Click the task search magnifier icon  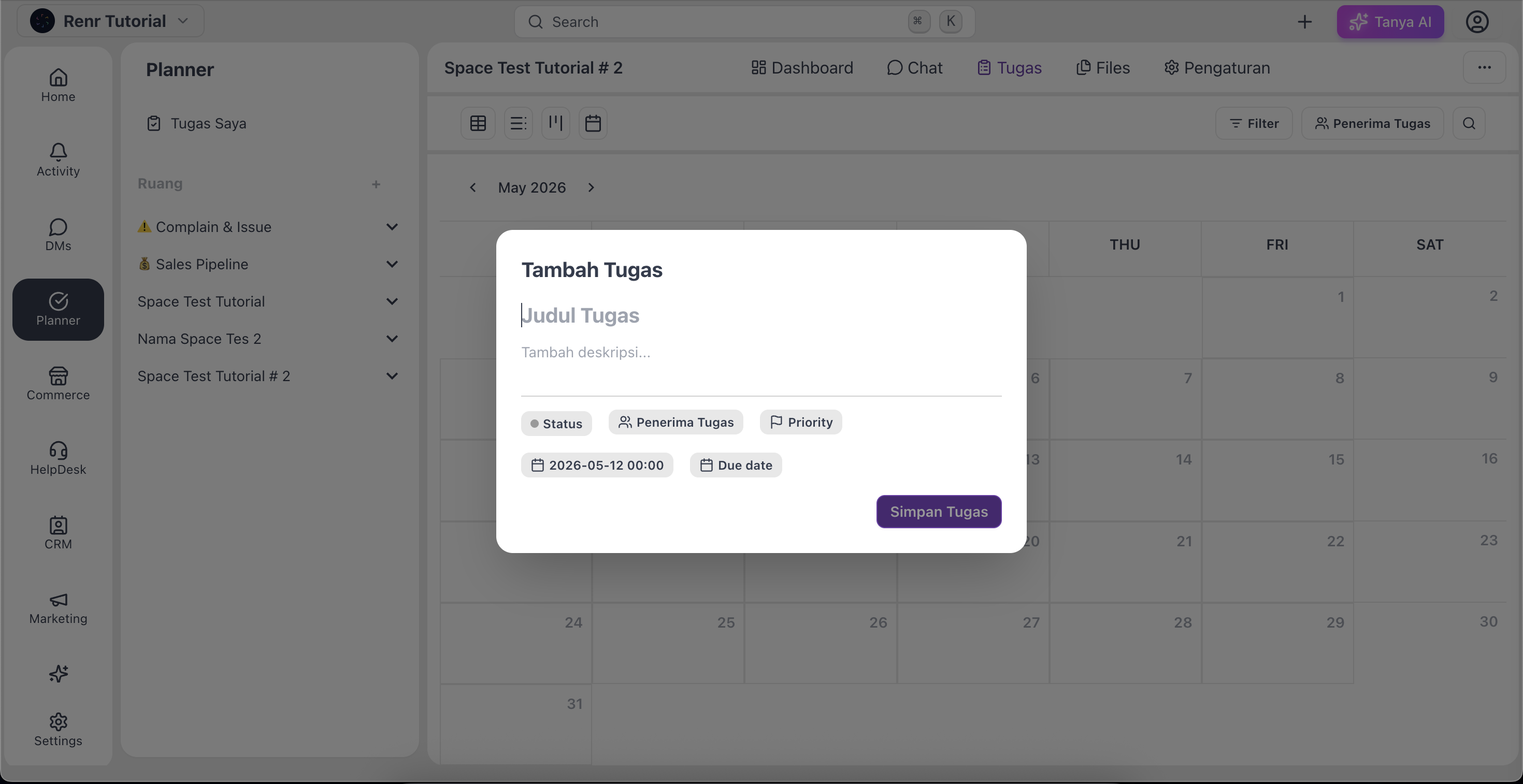[x=1469, y=123]
